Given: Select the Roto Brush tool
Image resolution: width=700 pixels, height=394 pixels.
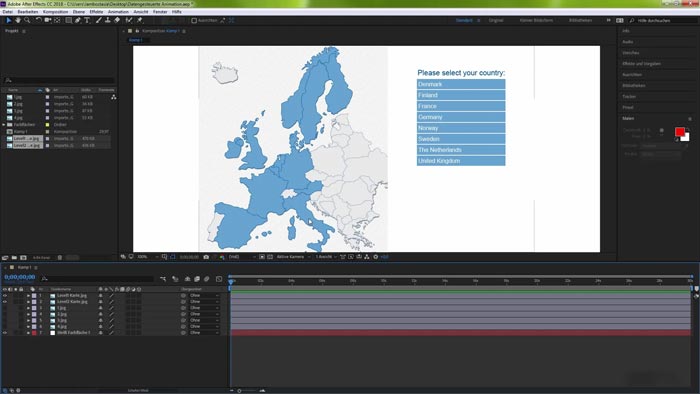Looking at the screenshot, I should point(129,20).
